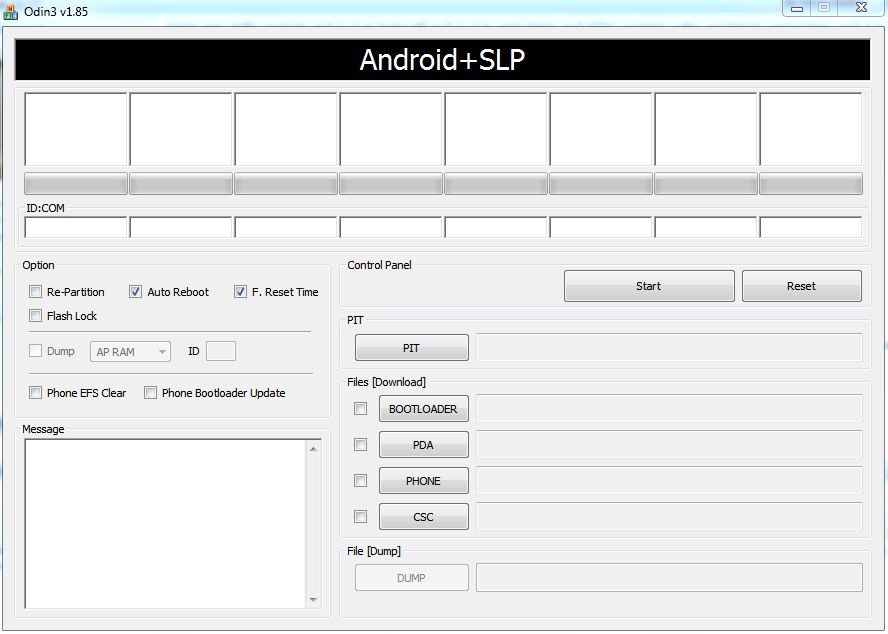
Task: Enable Phone Bootloader Update option
Action: tap(150, 393)
